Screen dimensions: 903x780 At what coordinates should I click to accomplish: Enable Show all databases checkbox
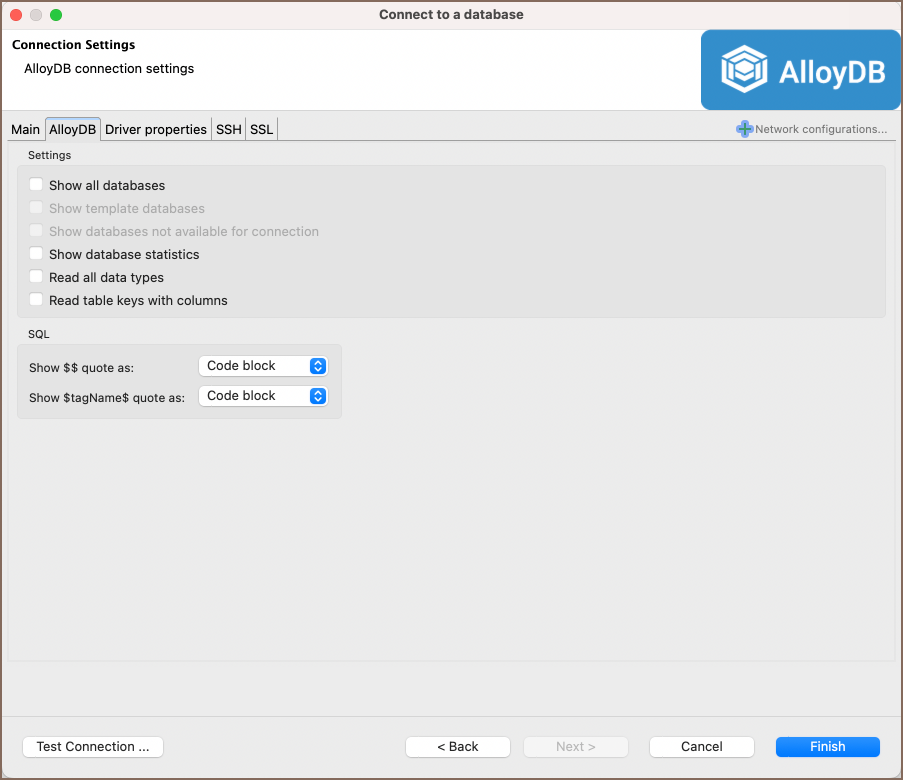pos(36,185)
